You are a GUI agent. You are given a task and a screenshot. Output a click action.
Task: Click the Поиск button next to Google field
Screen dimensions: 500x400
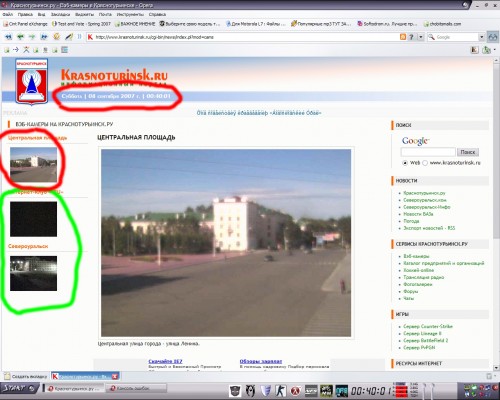coord(468,152)
